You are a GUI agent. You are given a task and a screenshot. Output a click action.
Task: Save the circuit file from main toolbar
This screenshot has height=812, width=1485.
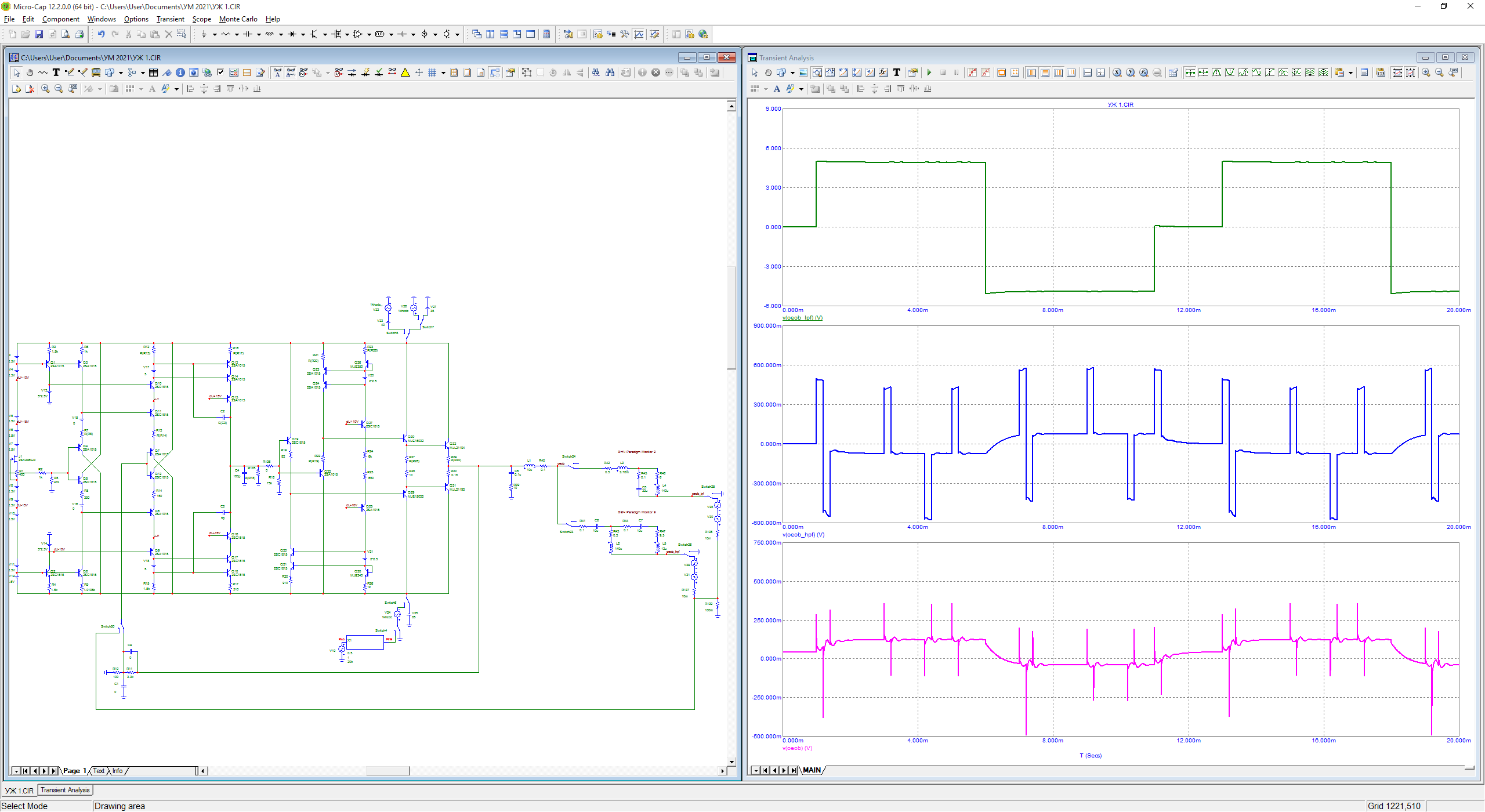[x=39, y=34]
